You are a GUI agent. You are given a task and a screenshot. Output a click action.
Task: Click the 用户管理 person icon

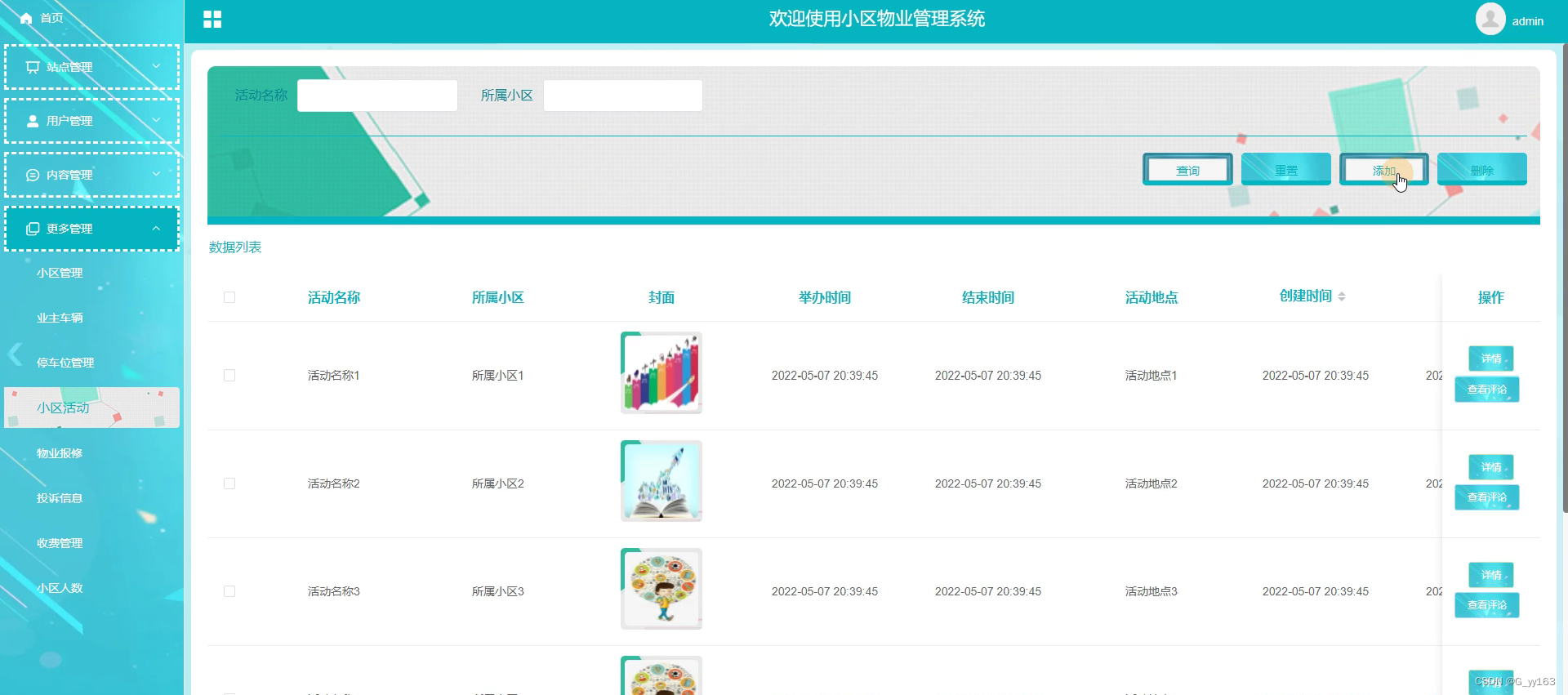33,121
